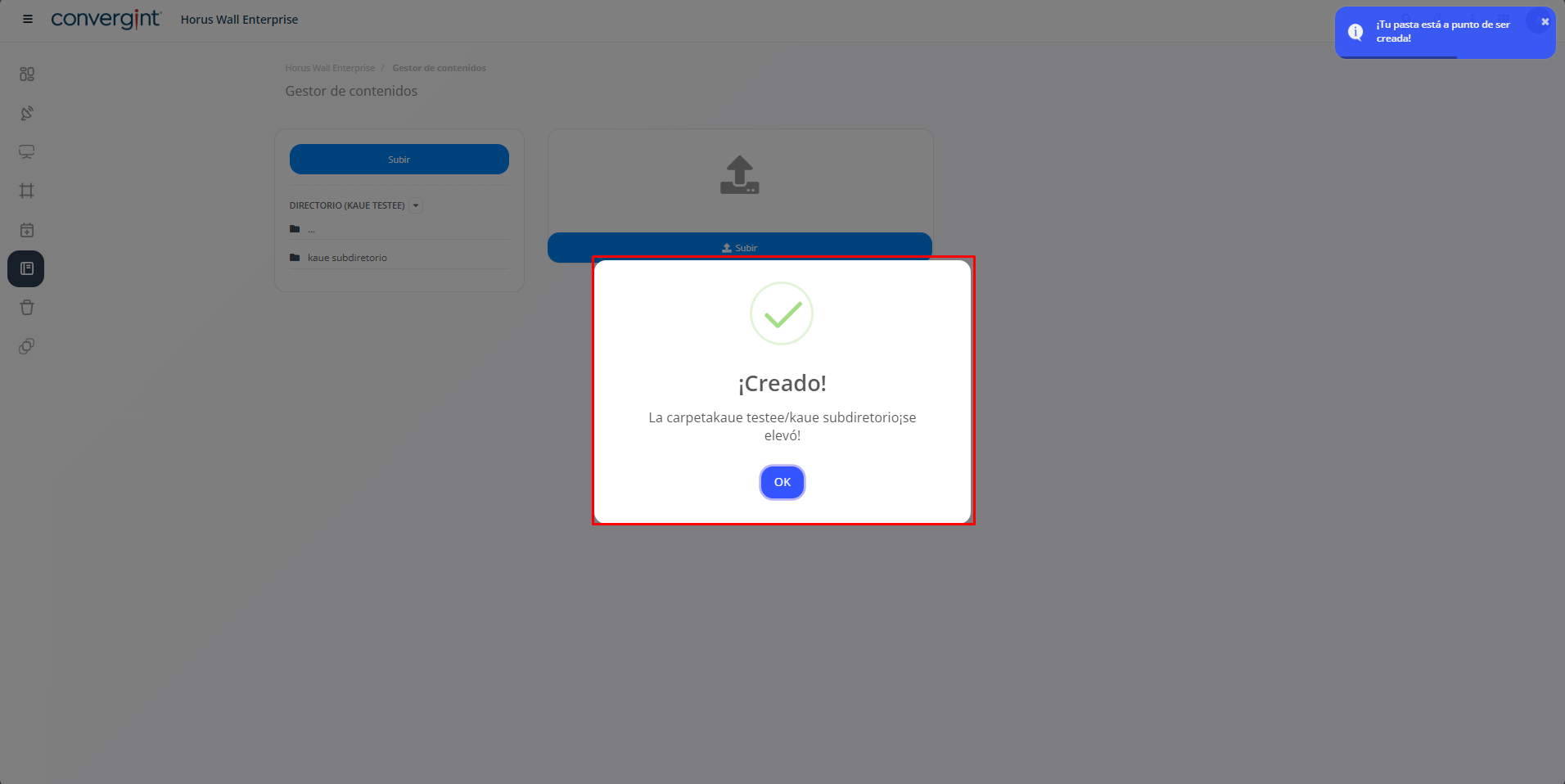
Task: Click the Gestor de contenidos breadcrumb
Action: [439, 68]
